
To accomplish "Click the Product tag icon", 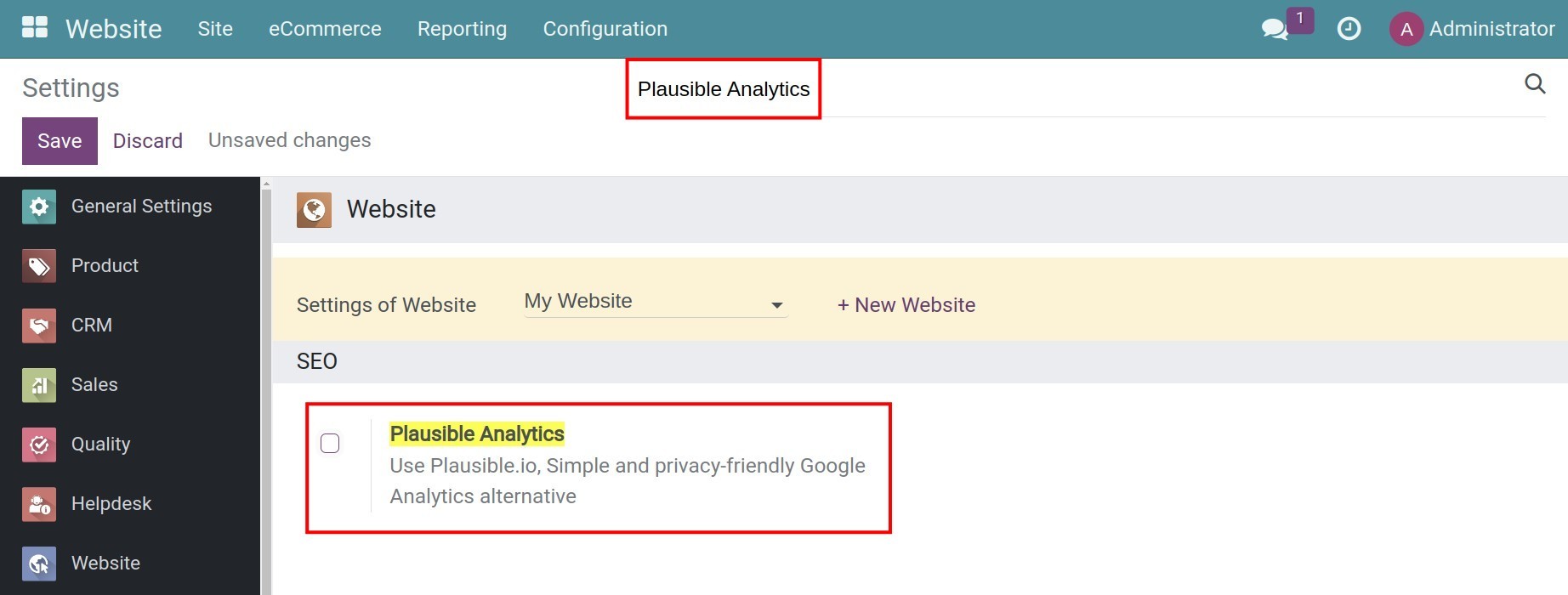I will pyautogui.click(x=39, y=266).
